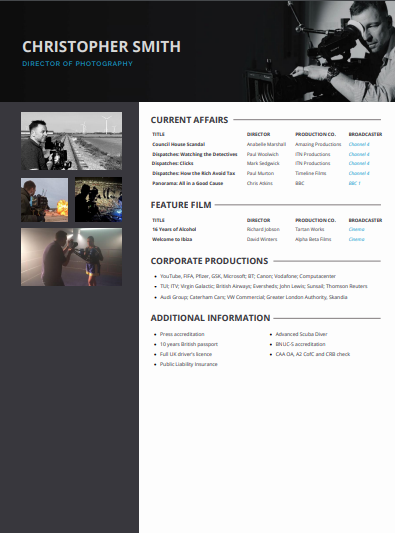
Task: Click the Cinema link for 16 Years of Alcohol
Action: tap(357, 229)
